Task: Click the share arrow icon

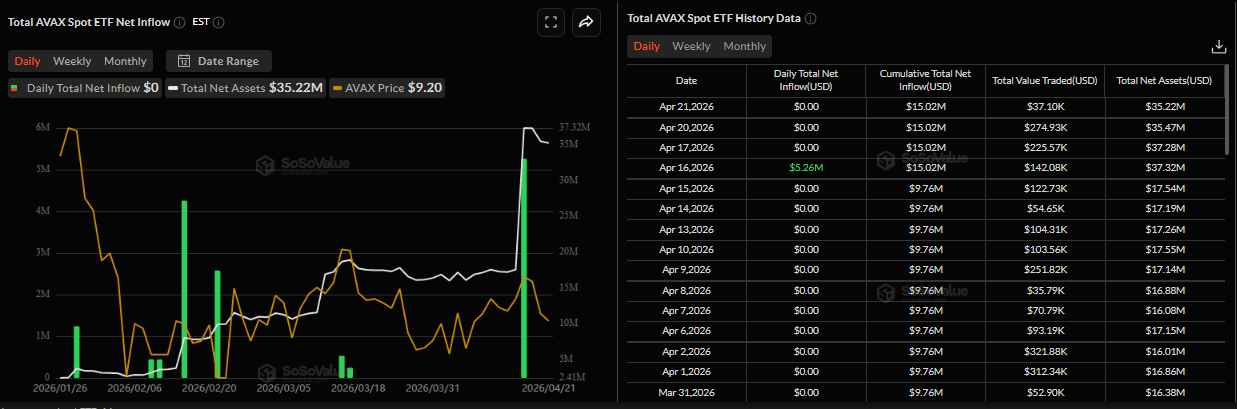Action: pos(586,22)
